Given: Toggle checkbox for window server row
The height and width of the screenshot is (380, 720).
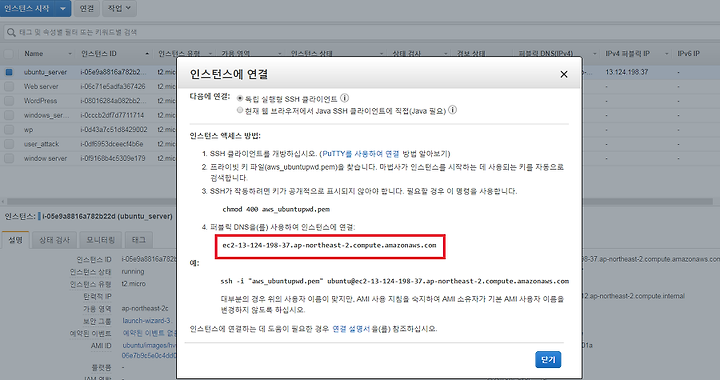Looking at the screenshot, I should (9, 158).
